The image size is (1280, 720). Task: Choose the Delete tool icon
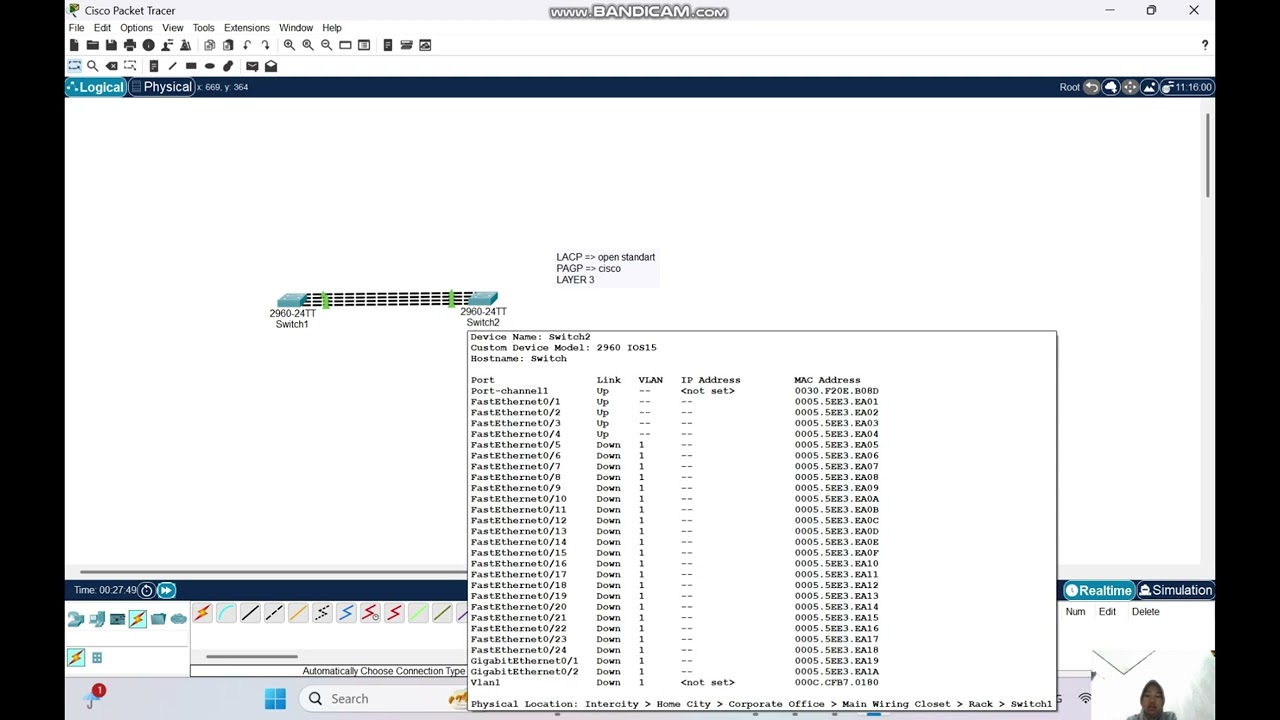pos(111,66)
